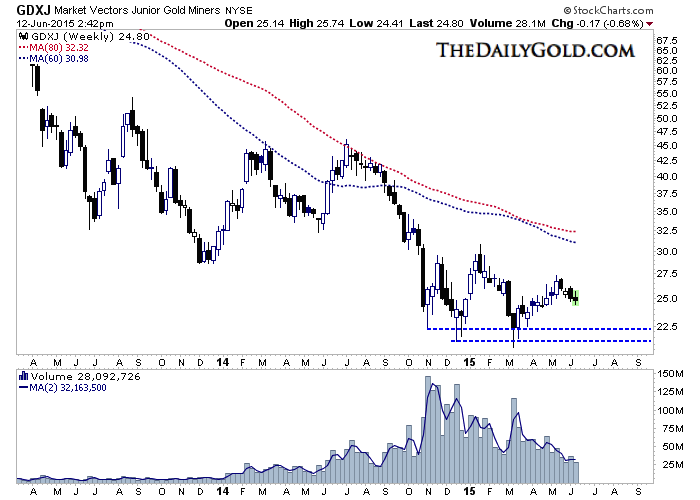The image size is (700, 500).
Task: Click the red down-arrow next to Chg
Action: click(677, 22)
